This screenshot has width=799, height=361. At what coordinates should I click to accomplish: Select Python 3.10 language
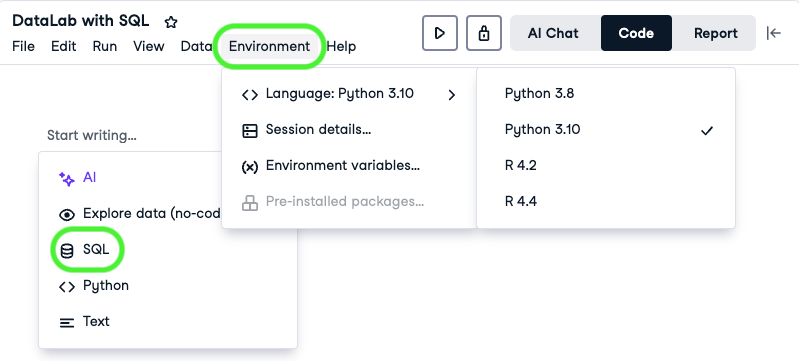tap(606, 130)
